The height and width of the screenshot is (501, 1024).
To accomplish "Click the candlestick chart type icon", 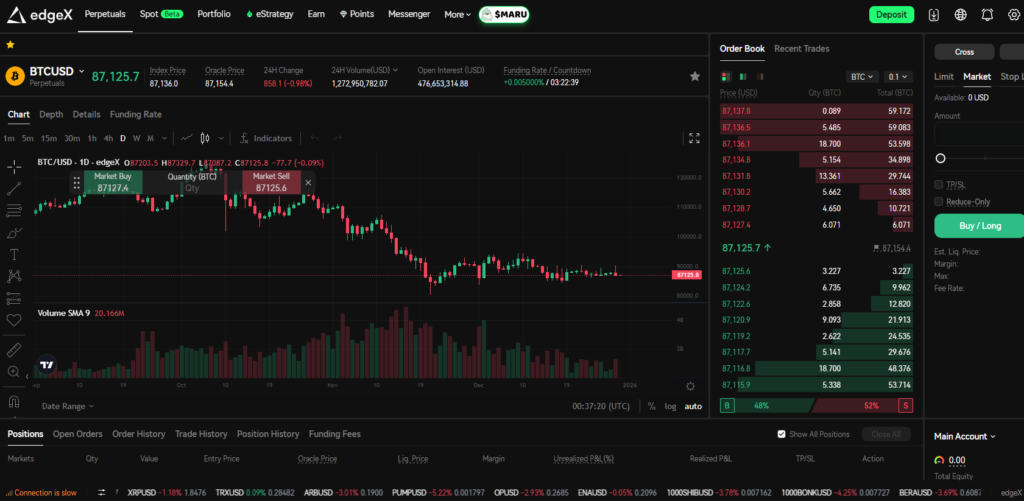I will click(205, 138).
